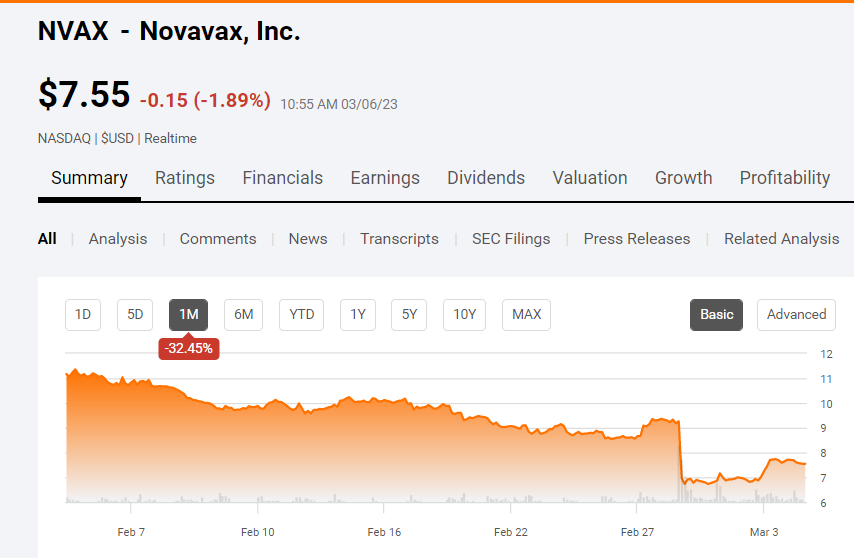Filter the feed by Analysis
Viewport: 854px width, 558px height.
[x=118, y=239]
